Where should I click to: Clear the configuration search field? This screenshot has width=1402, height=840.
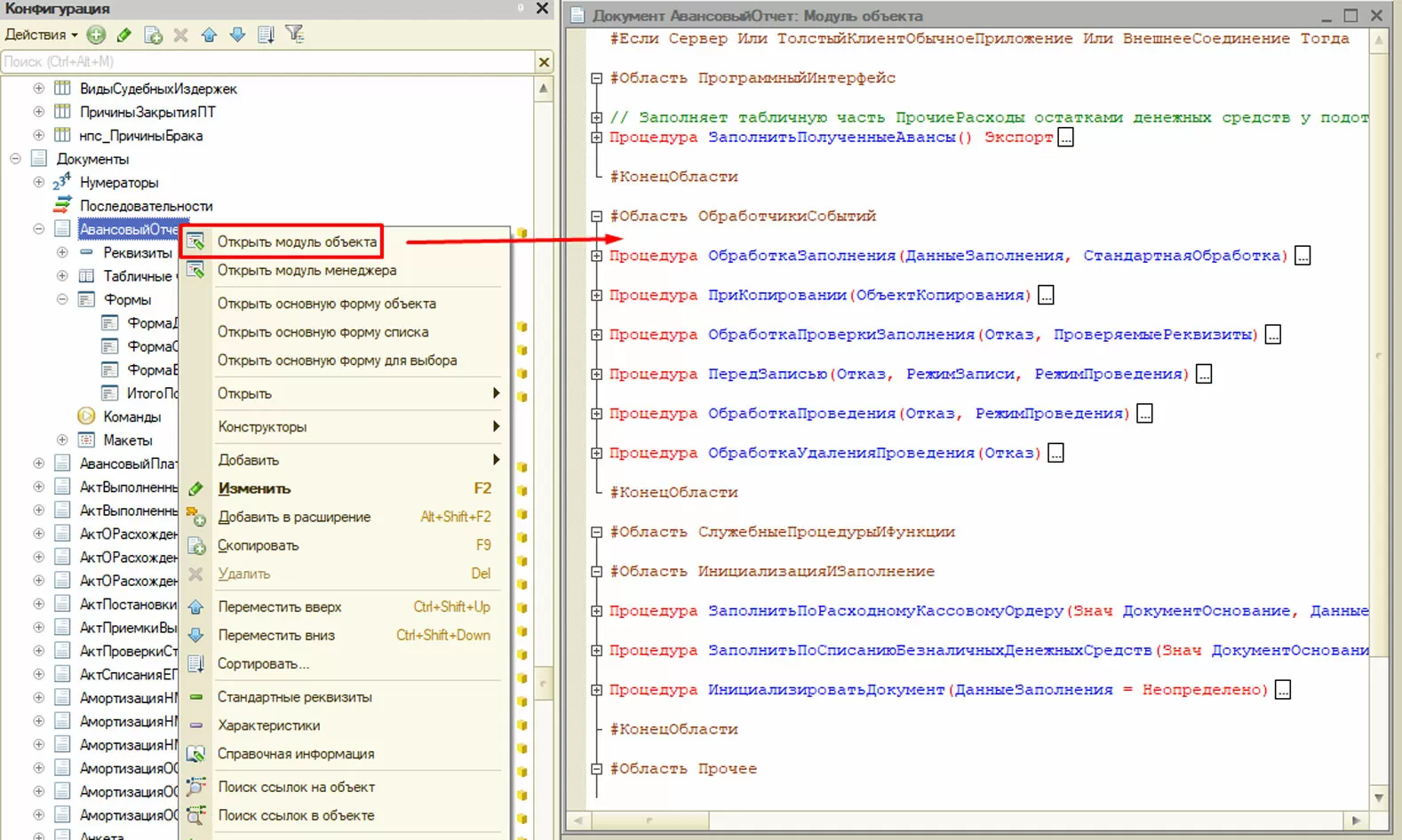(x=544, y=61)
